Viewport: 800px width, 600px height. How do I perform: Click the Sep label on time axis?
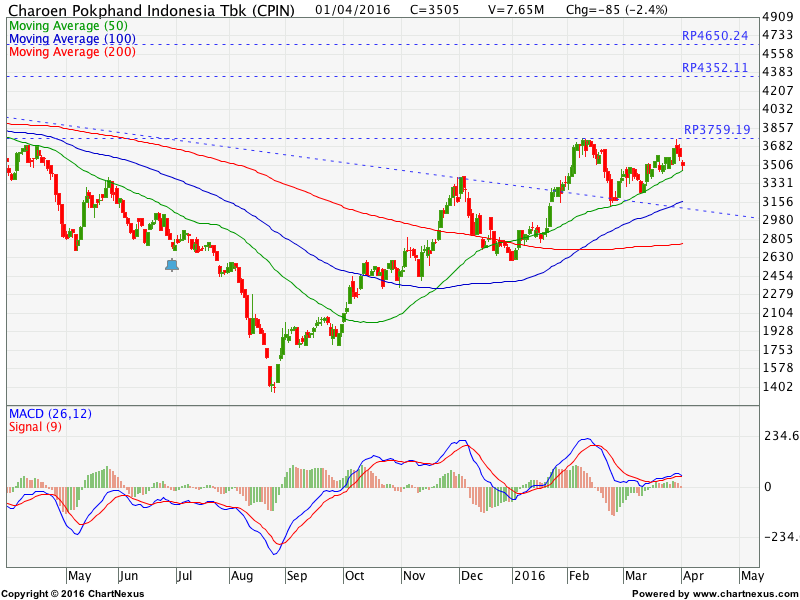coord(296,577)
